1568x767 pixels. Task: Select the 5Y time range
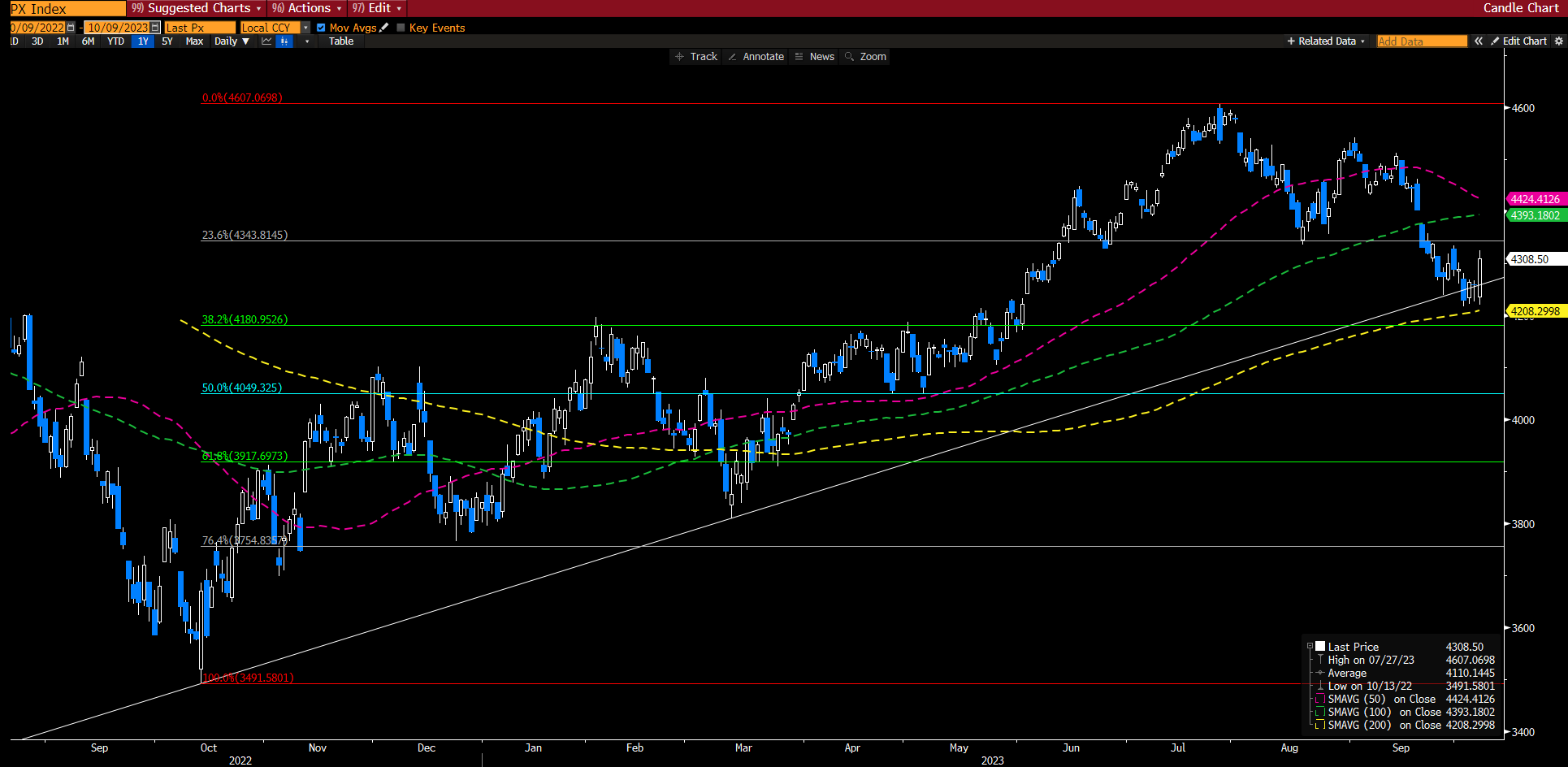(x=167, y=41)
